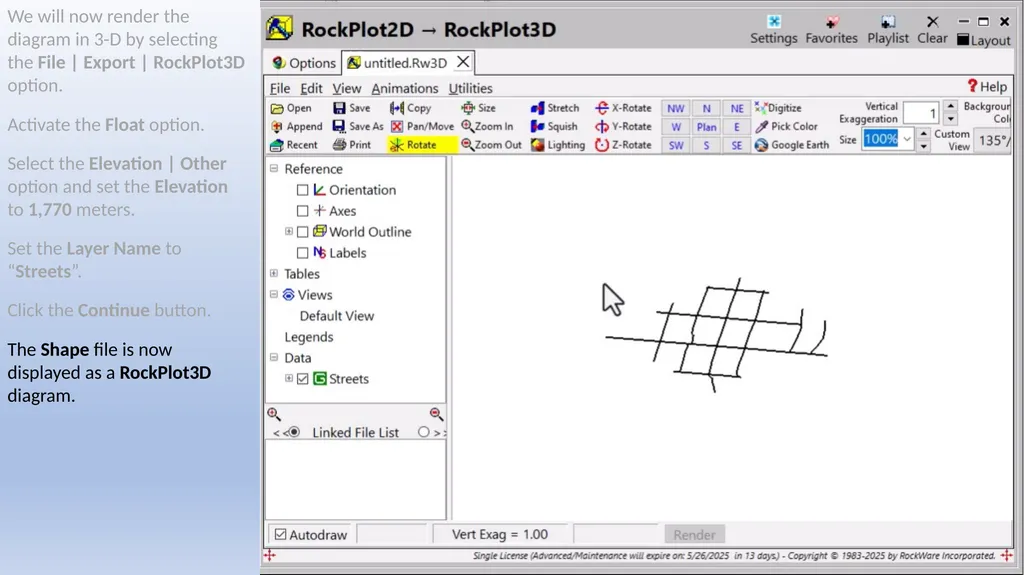Select the highlighted Rotate tool
This screenshot has width=1024, height=575.
pyautogui.click(x=421, y=145)
